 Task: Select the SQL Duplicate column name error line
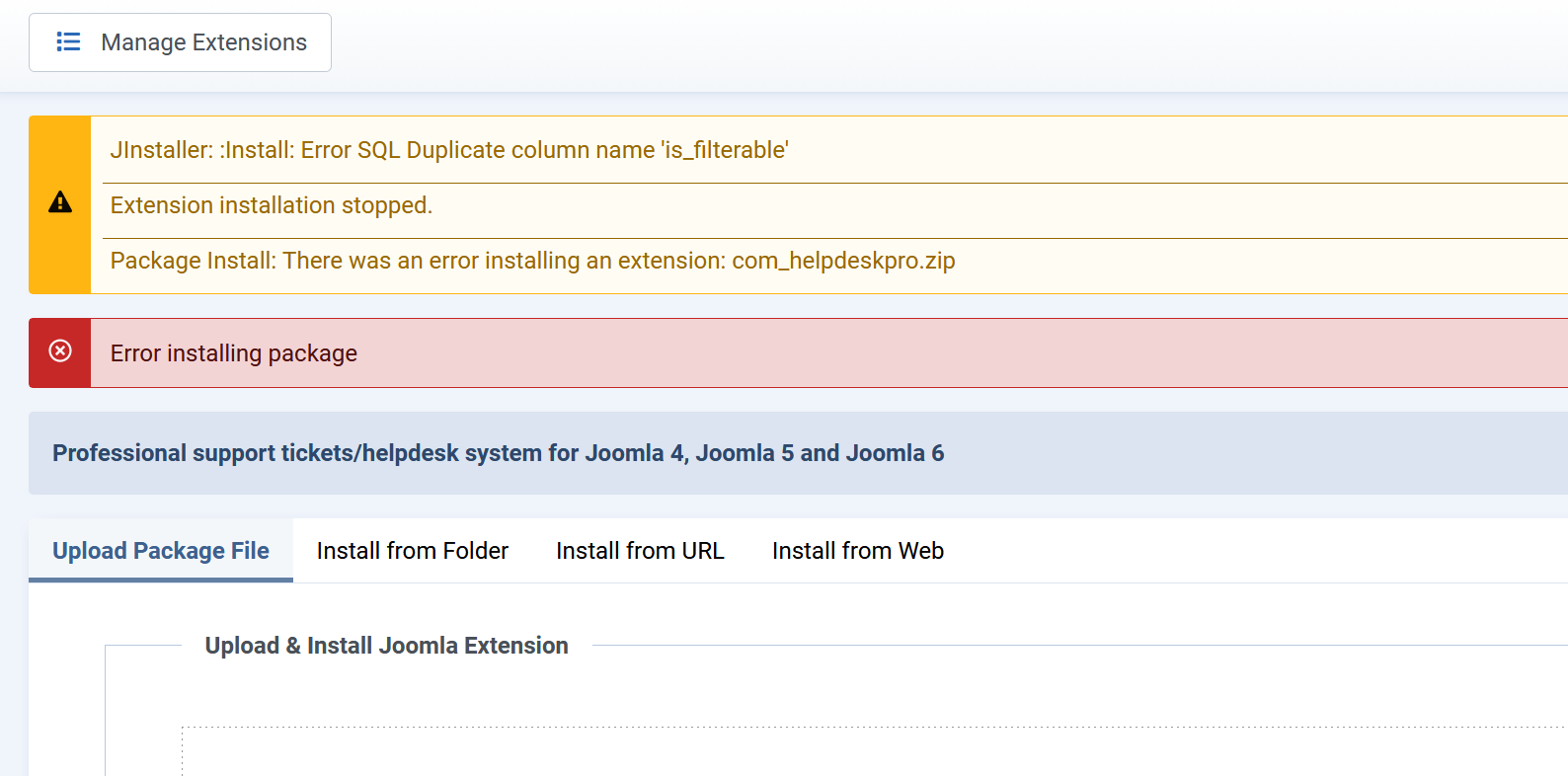tap(449, 150)
